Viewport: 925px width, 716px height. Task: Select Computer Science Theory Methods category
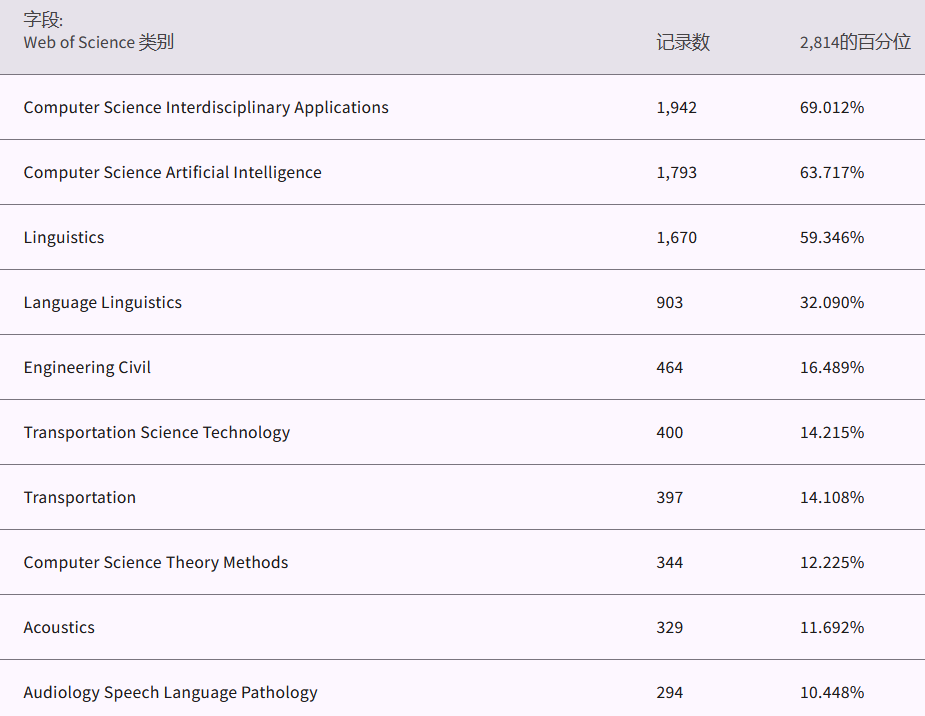[156, 562]
